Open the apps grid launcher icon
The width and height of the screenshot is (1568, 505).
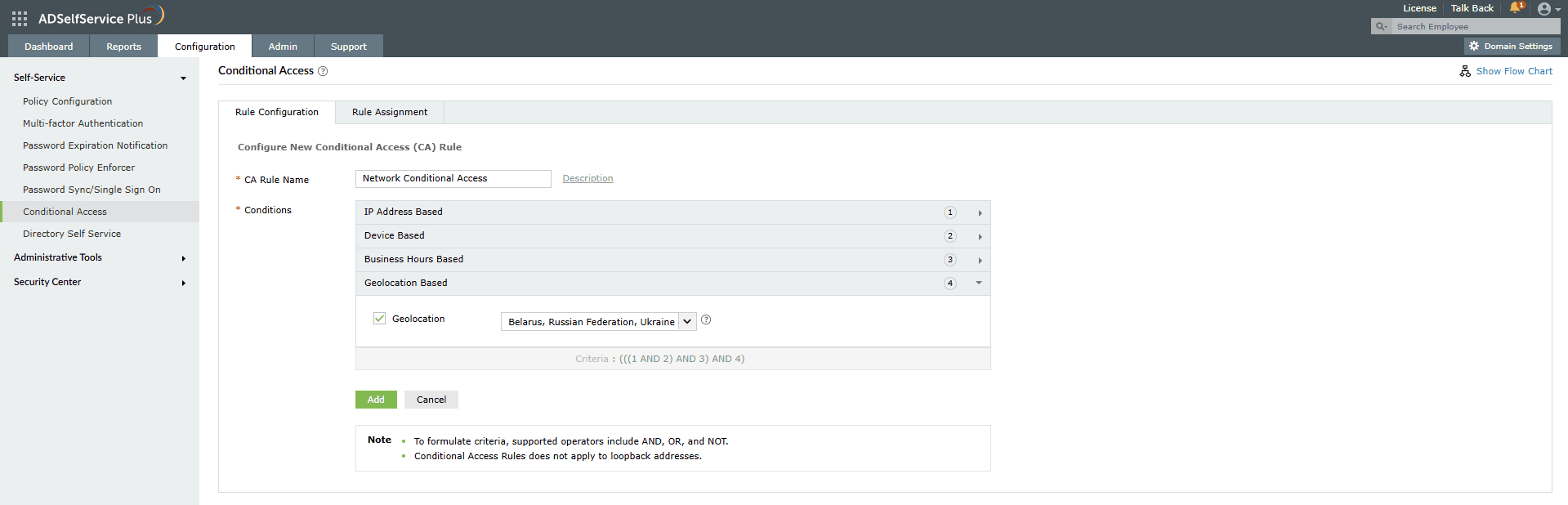[20, 18]
